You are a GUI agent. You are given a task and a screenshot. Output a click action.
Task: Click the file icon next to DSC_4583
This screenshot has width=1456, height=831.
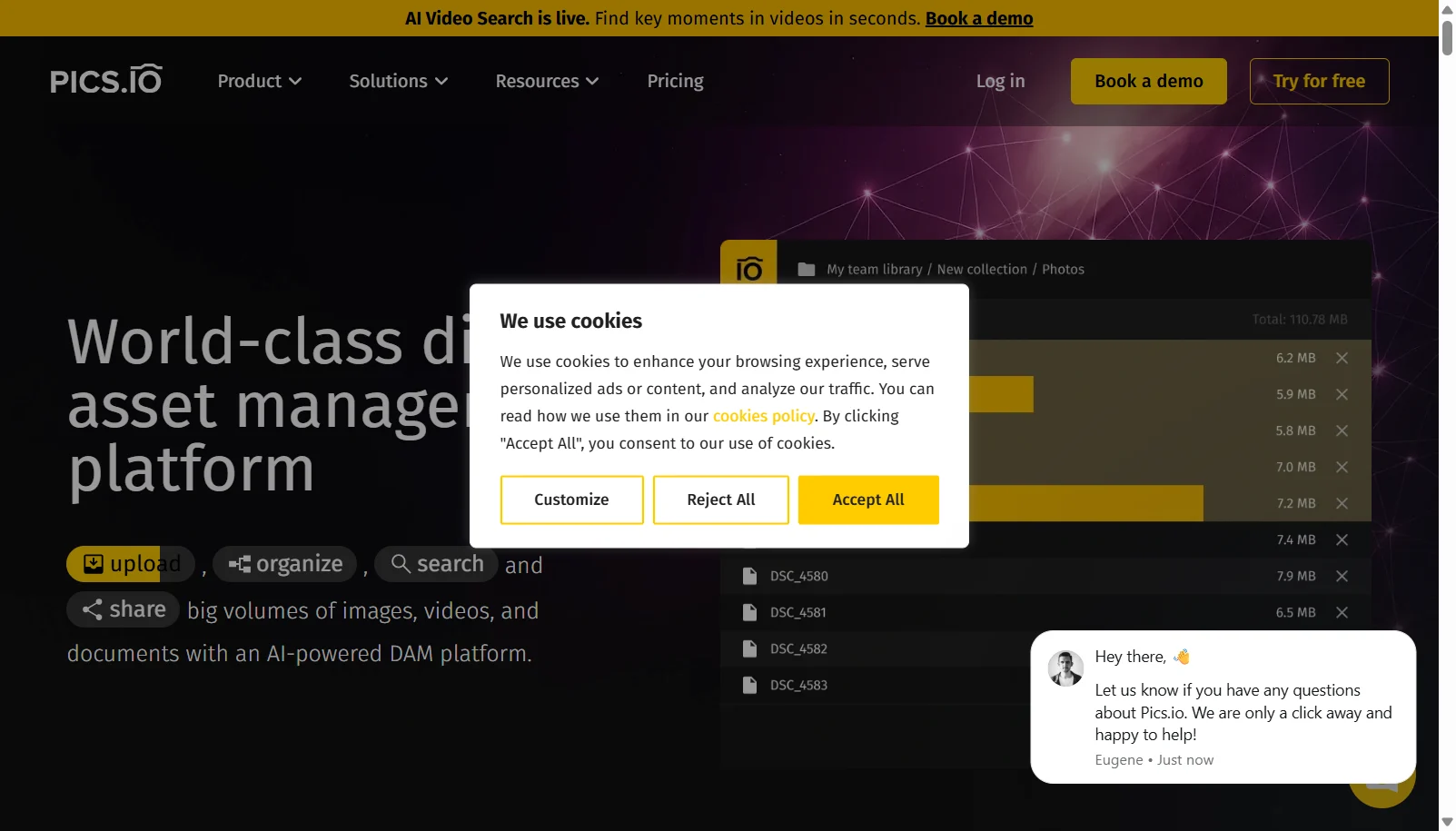[749, 685]
